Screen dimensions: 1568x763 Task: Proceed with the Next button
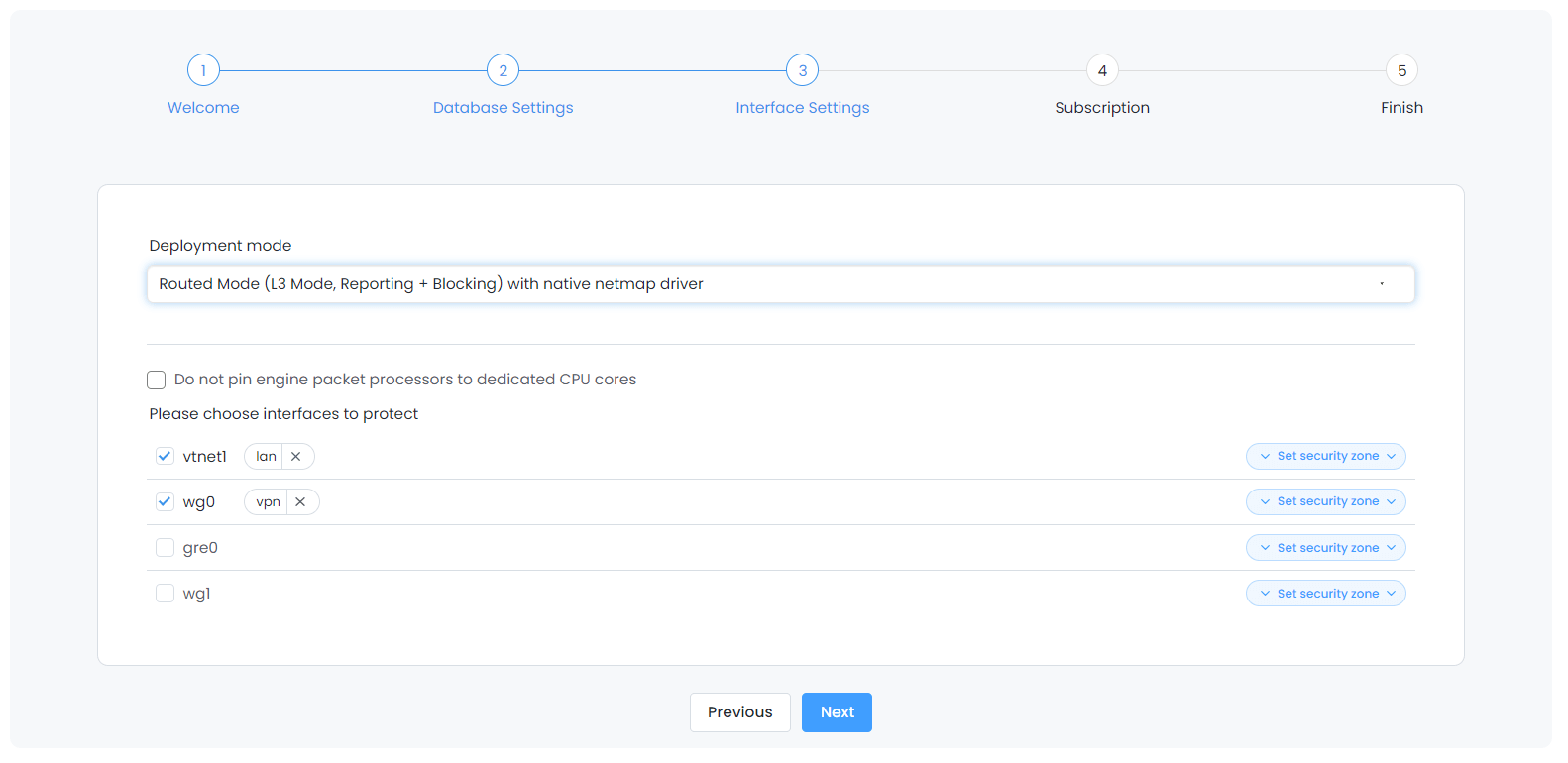[837, 712]
